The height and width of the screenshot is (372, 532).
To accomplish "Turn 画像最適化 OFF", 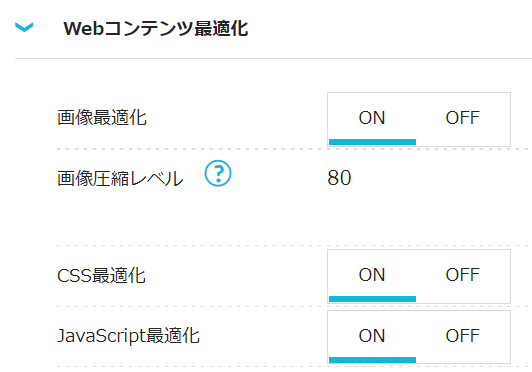I will pos(462,119).
